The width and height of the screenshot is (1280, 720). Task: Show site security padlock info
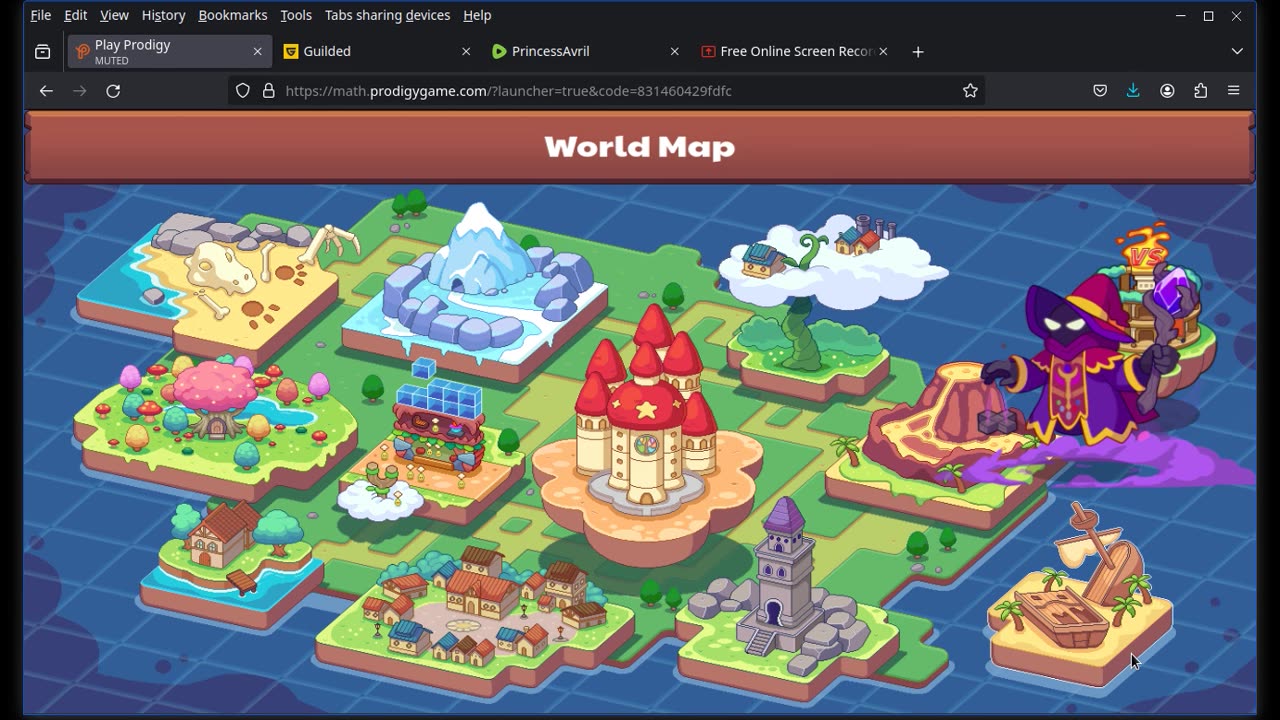click(268, 91)
